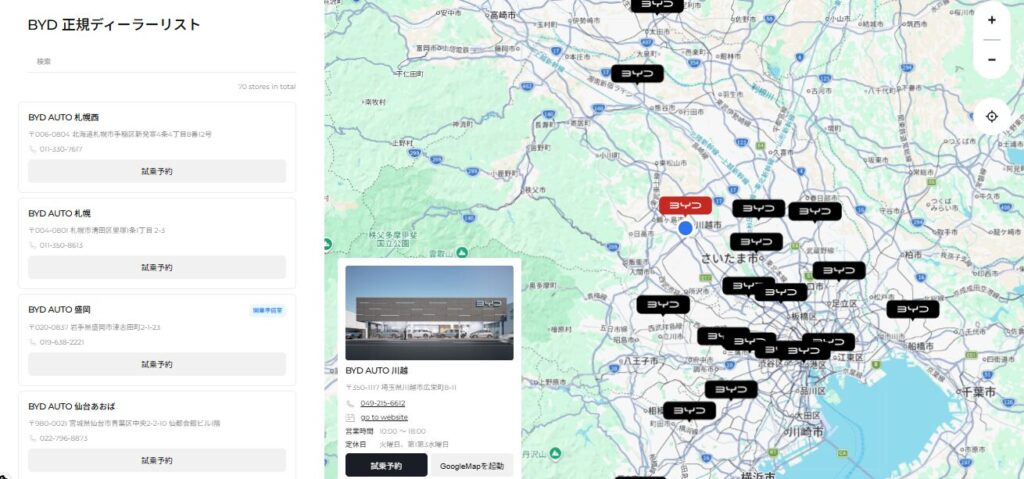
Task: Click the 70 stores in total count
Action: click(x=266, y=86)
